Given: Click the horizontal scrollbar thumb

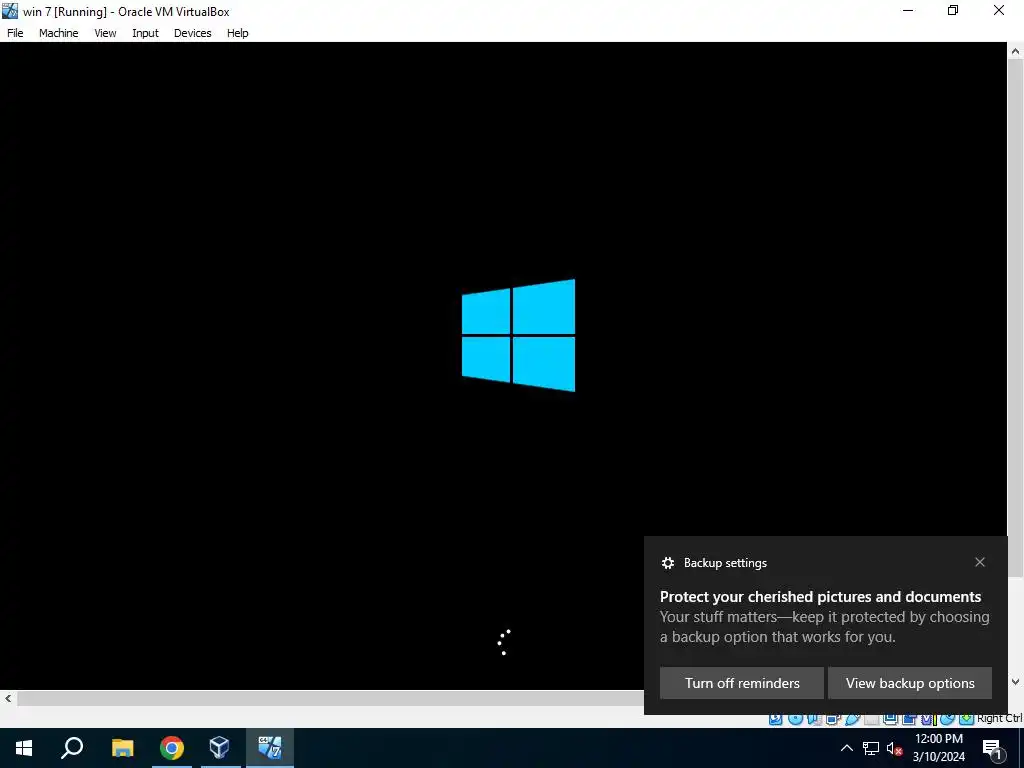Looking at the screenshot, I should tap(330, 699).
